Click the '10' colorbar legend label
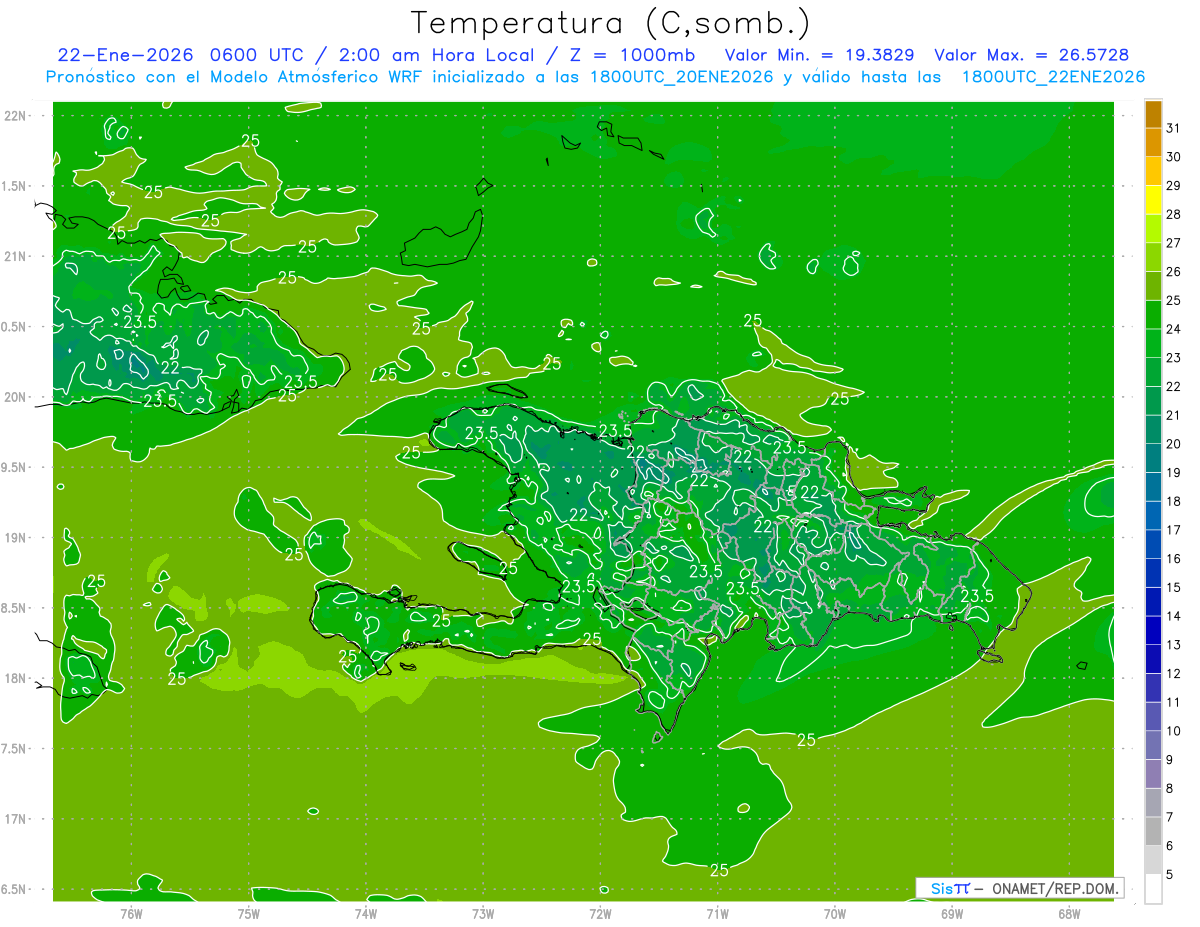Viewport: 1200px width, 927px height. (x=1174, y=731)
